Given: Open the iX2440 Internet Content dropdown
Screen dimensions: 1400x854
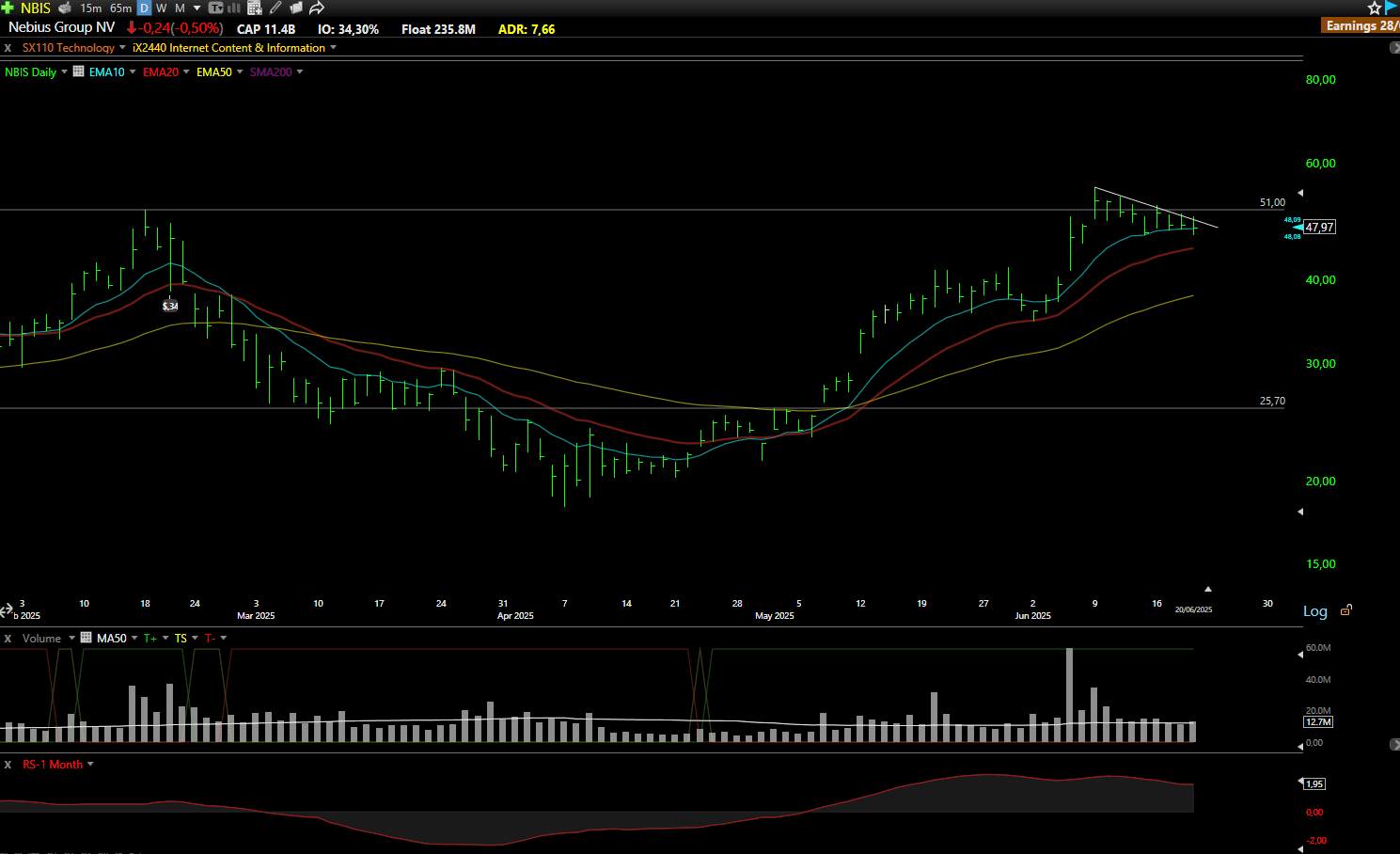Looking at the screenshot, I should (333, 48).
